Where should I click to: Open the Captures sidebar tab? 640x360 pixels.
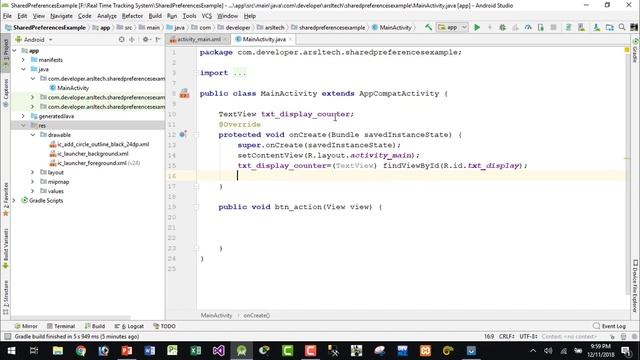5,93
